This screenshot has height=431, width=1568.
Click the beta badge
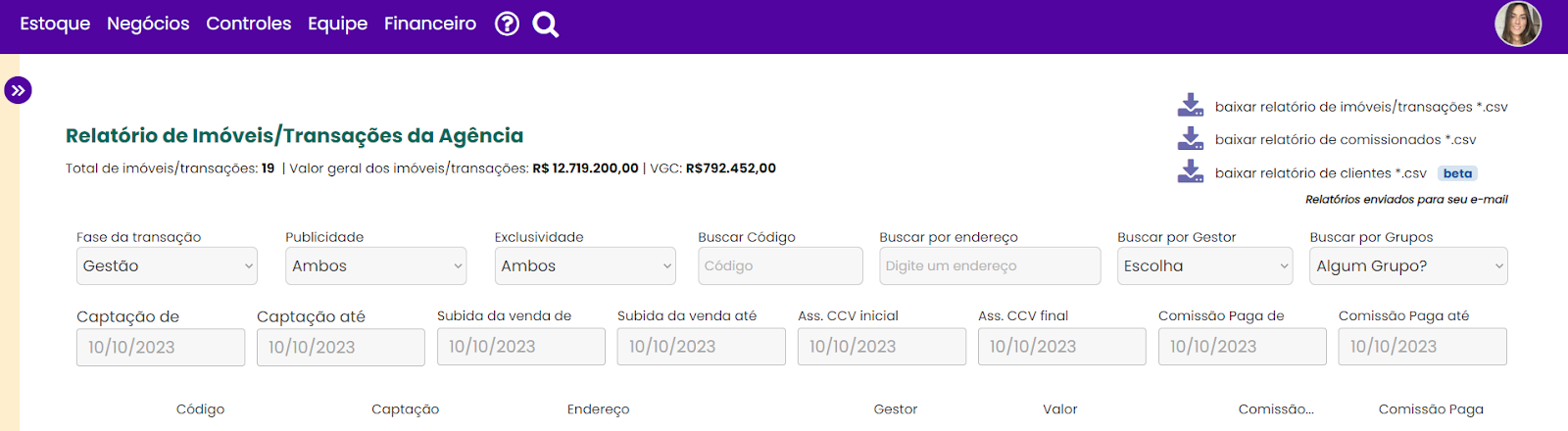(x=1457, y=173)
